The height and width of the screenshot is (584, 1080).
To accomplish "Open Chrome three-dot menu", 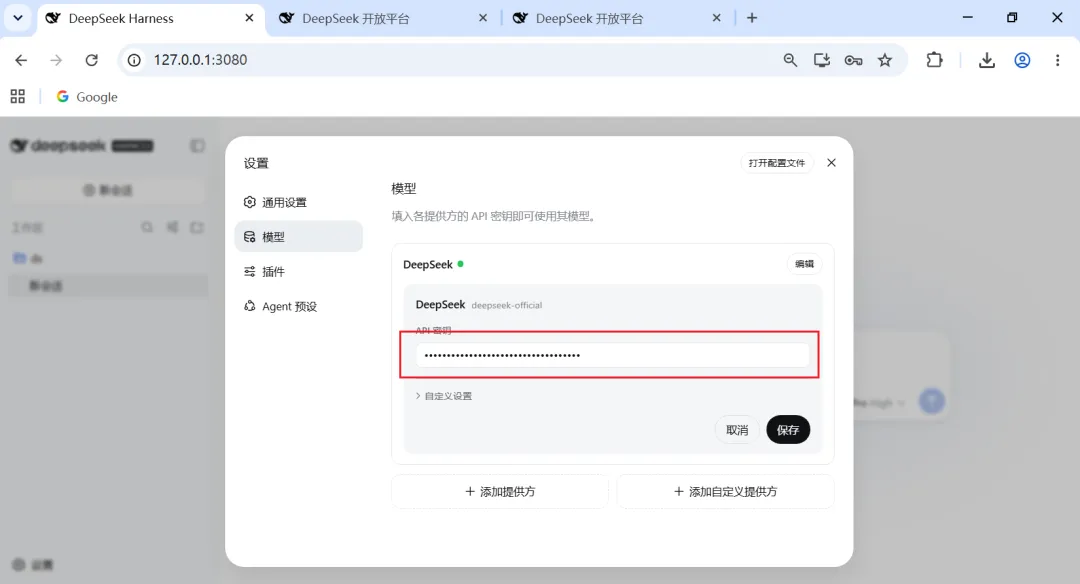I will coord(1057,60).
